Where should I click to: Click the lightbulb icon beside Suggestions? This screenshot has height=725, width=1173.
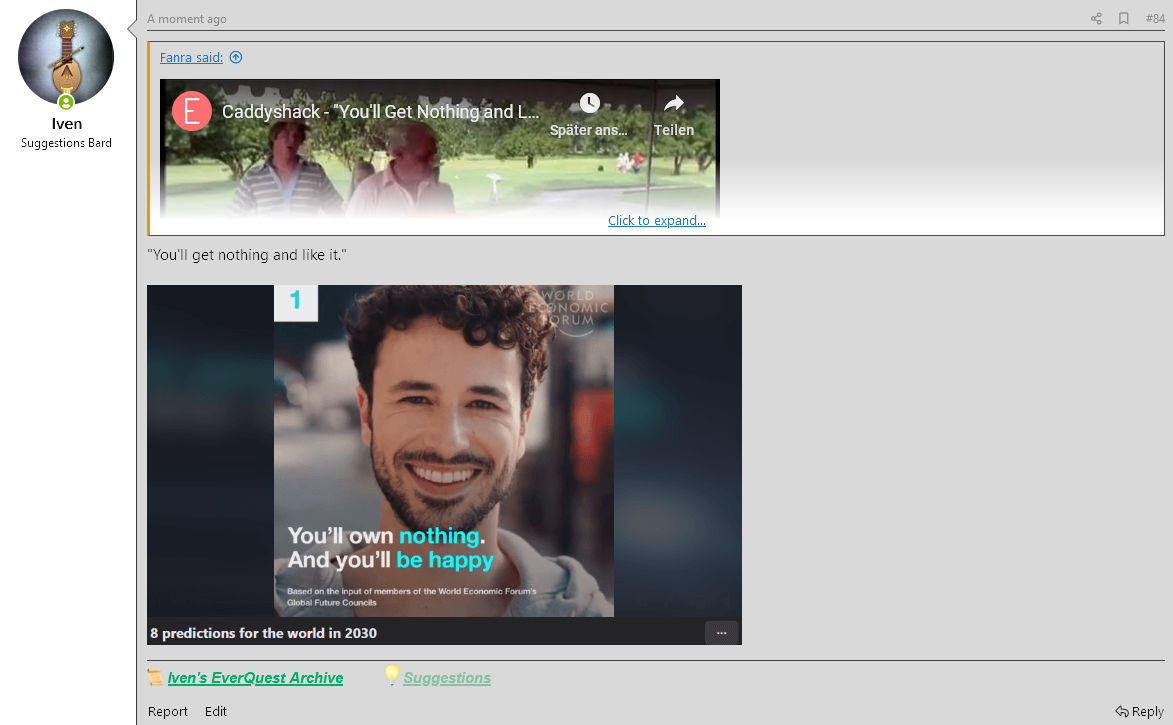pos(392,676)
